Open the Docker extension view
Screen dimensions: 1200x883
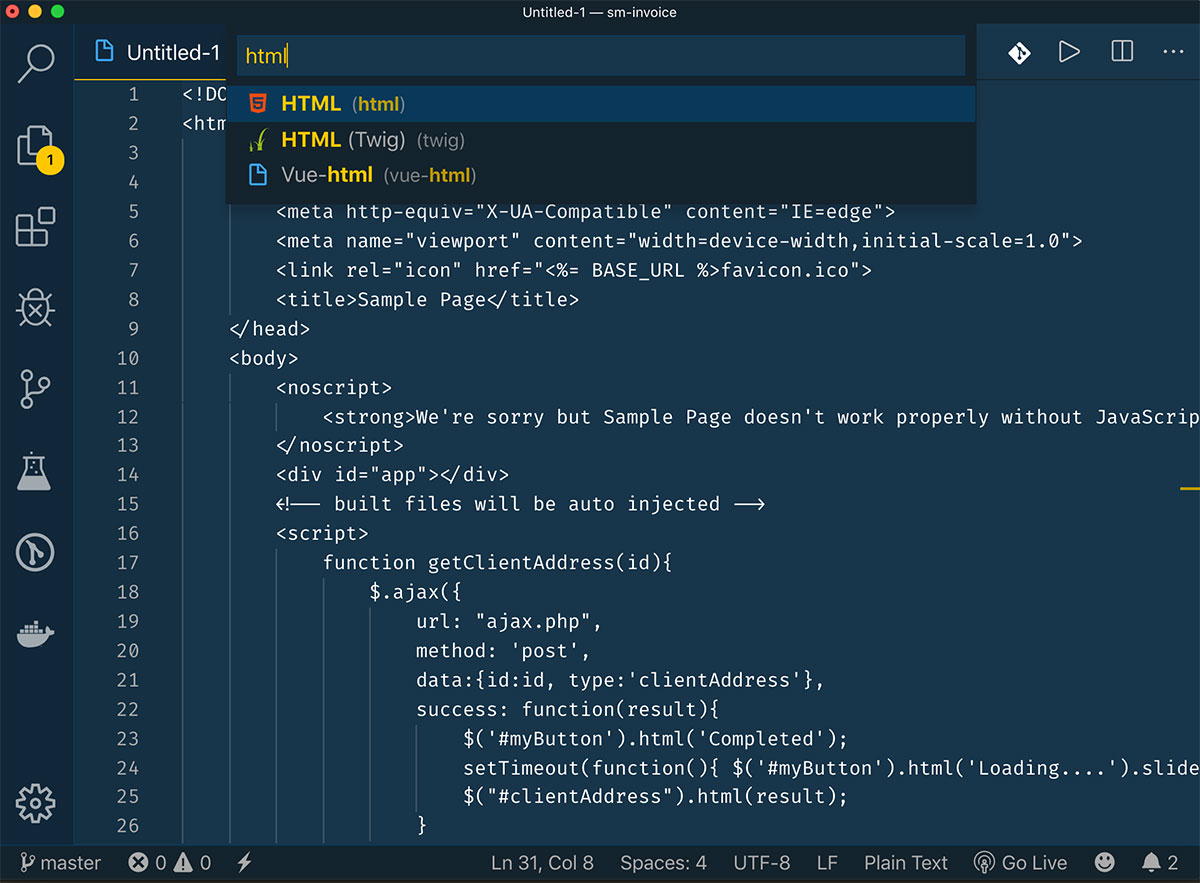click(37, 633)
